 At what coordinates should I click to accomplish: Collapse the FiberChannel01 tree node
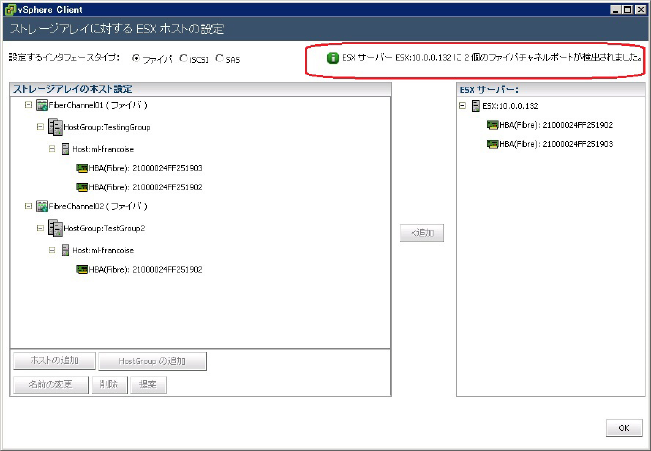point(28,105)
